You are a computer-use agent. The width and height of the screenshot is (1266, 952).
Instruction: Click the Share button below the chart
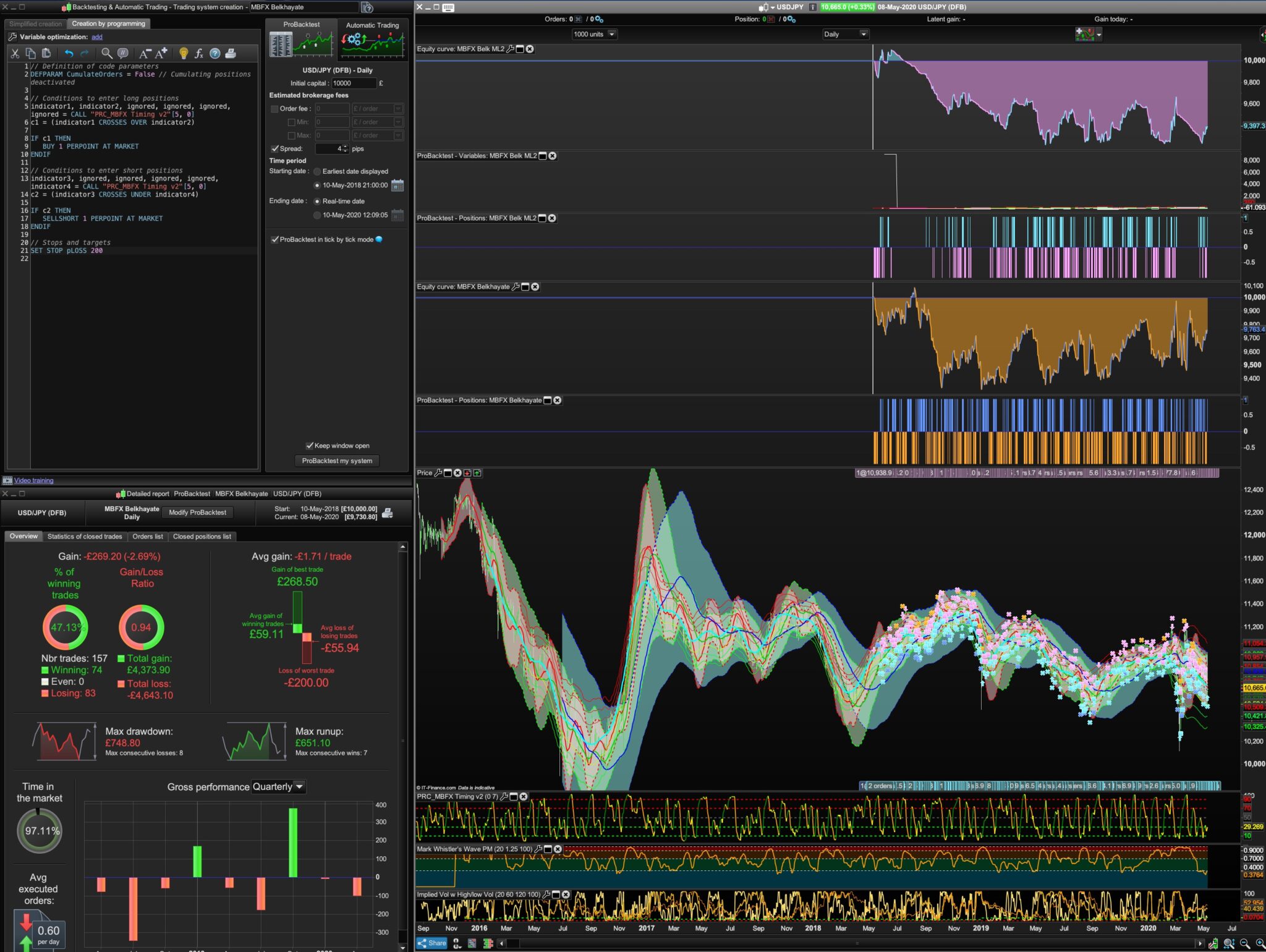431,943
